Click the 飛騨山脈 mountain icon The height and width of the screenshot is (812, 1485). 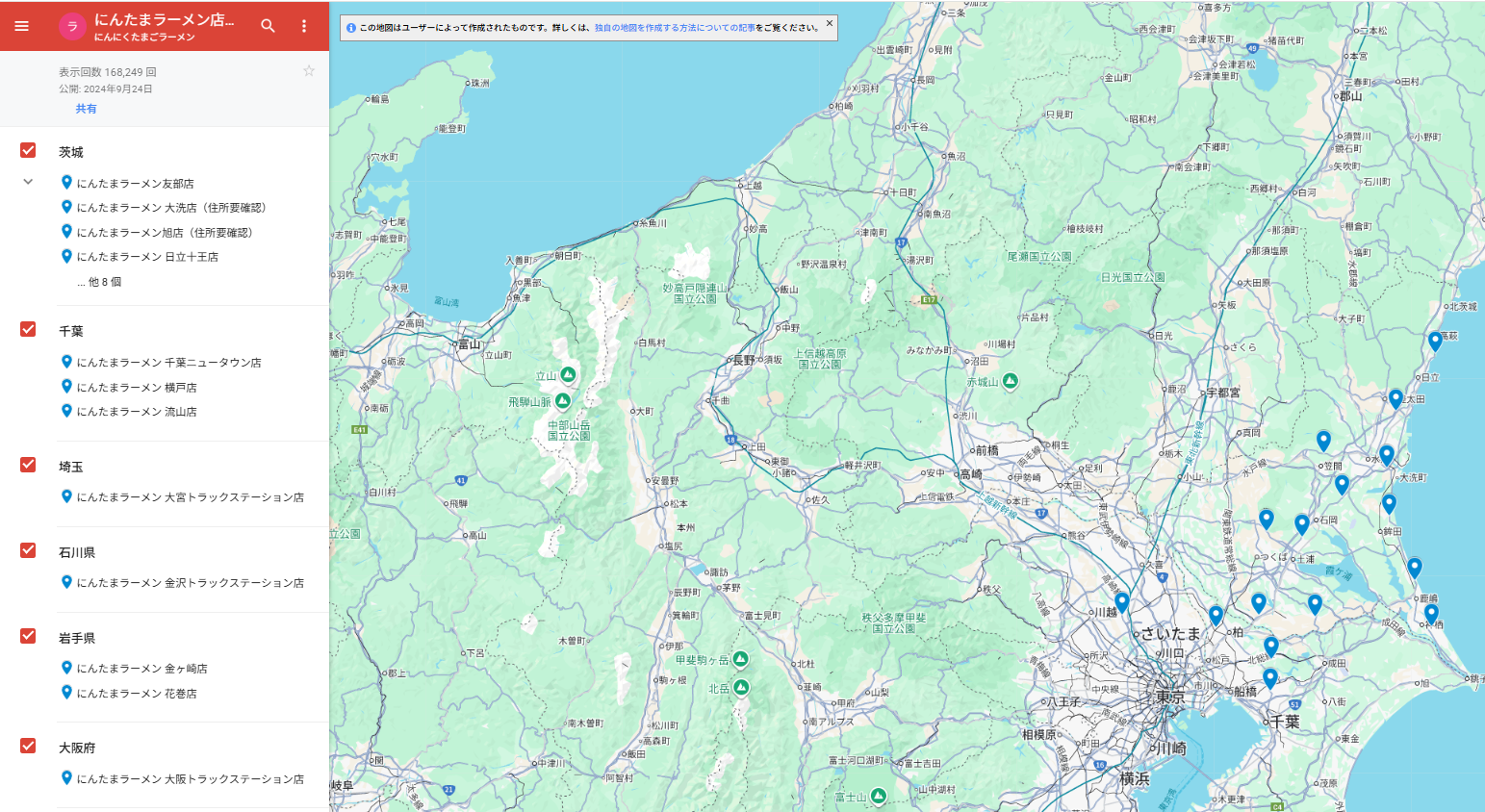tap(563, 400)
